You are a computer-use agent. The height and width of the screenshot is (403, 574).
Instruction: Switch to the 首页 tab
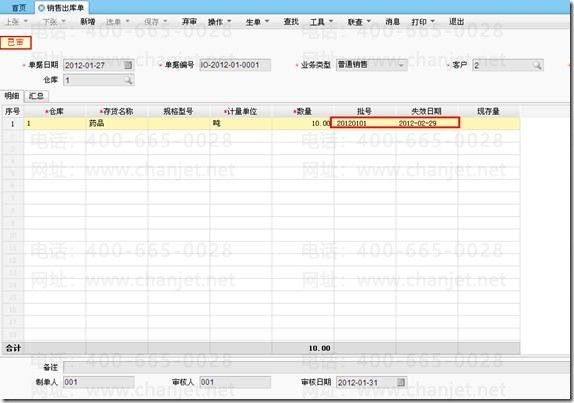18,8
